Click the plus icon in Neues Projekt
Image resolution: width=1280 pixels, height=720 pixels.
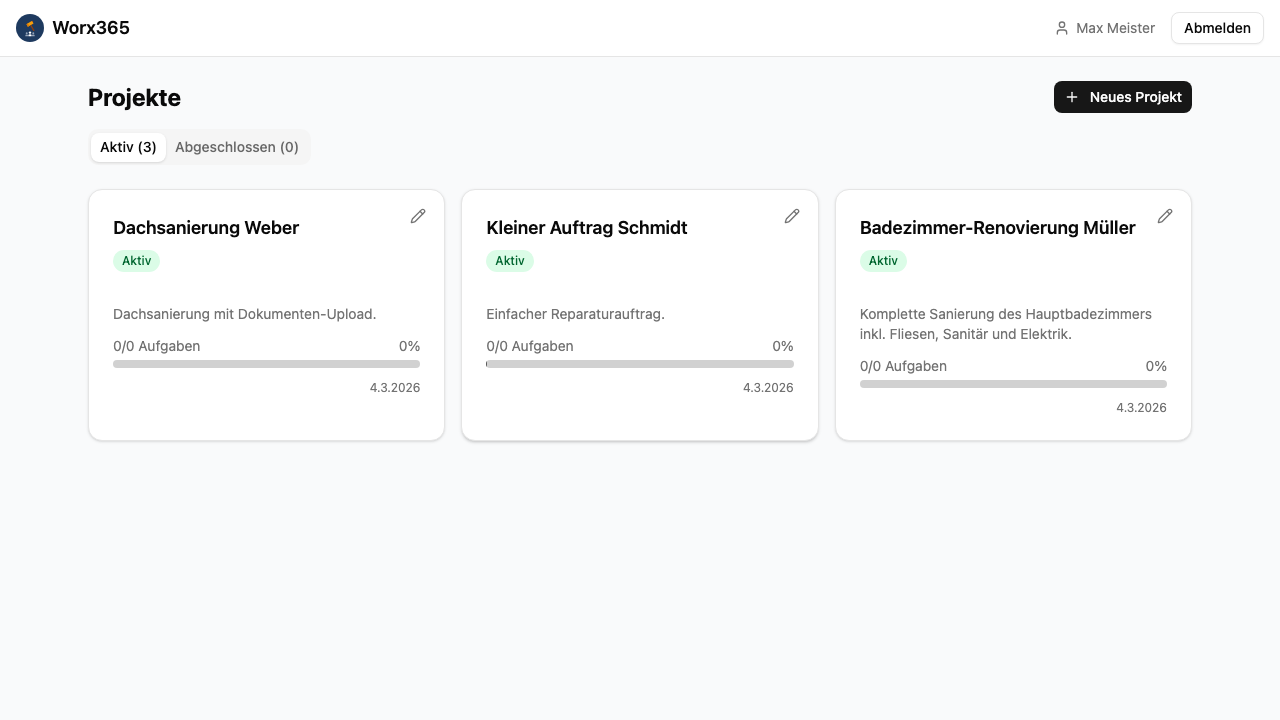1072,97
